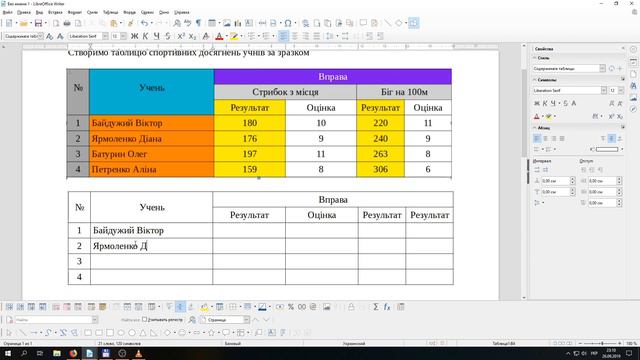Screen dimensions: 640x360
Task: Open the font size dropdown in the toolbar
Action: [123, 36]
